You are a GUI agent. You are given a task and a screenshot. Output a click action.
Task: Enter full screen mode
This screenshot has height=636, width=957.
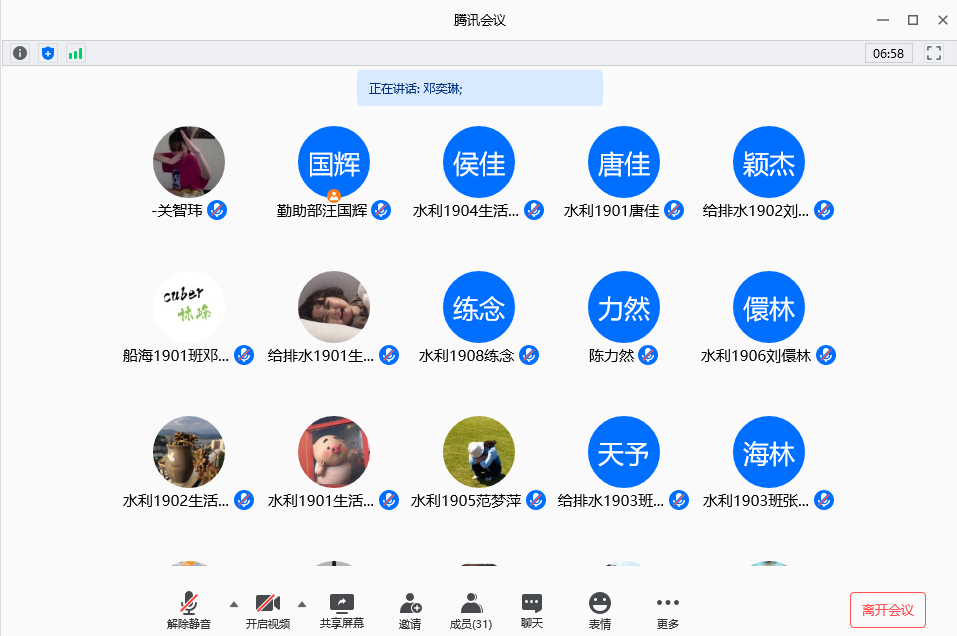point(934,53)
